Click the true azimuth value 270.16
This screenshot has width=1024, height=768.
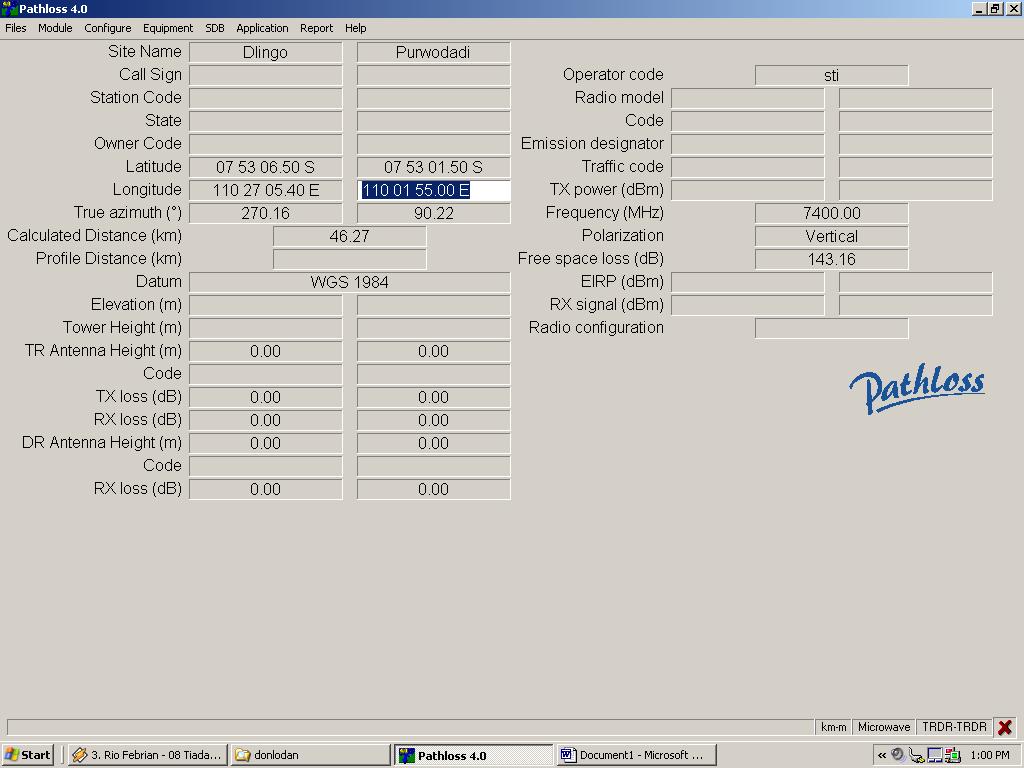click(x=265, y=213)
